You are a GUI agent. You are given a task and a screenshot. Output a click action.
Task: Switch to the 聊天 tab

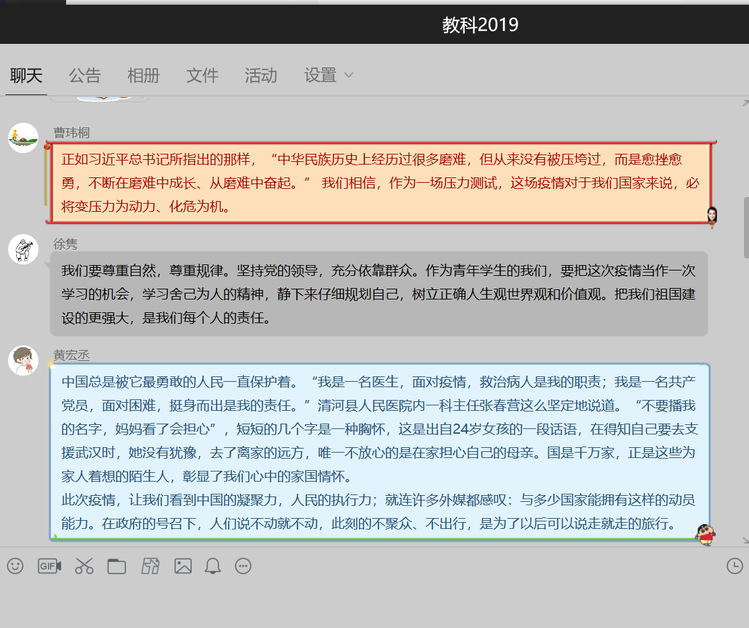coord(26,75)
